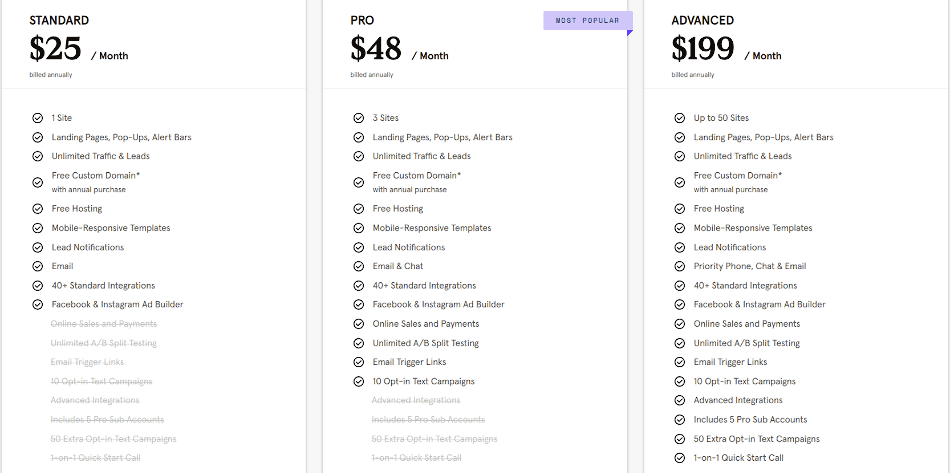The height and width of the screenshot is (473, 950).
Task: Click checkmark next to Pro '3 Sites'
Action: (x=358, y=118)
